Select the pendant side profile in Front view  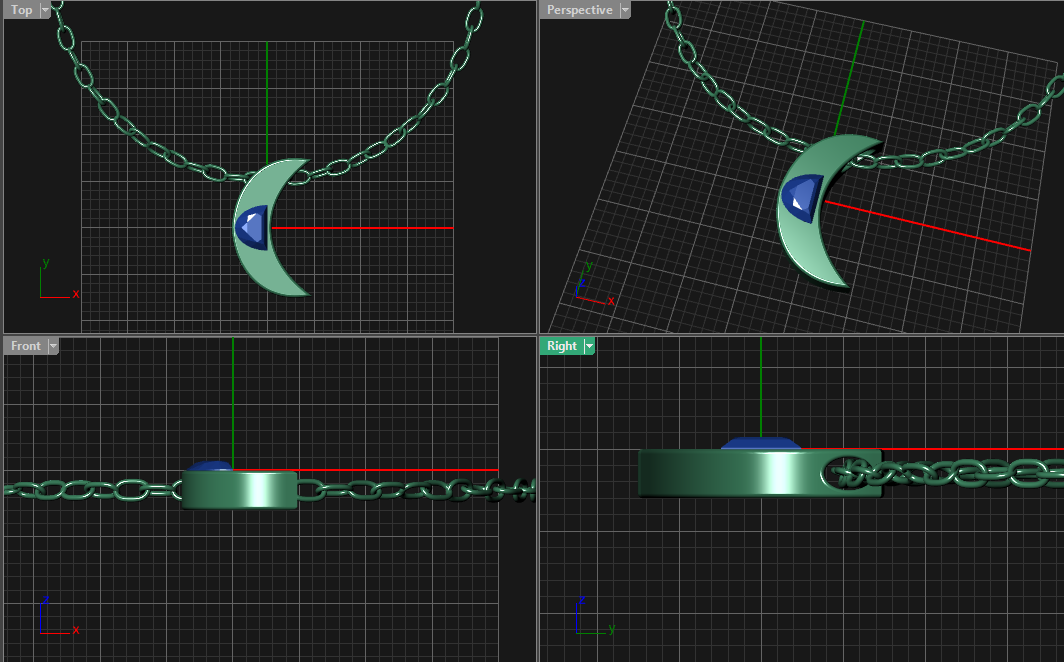(240, 489)
